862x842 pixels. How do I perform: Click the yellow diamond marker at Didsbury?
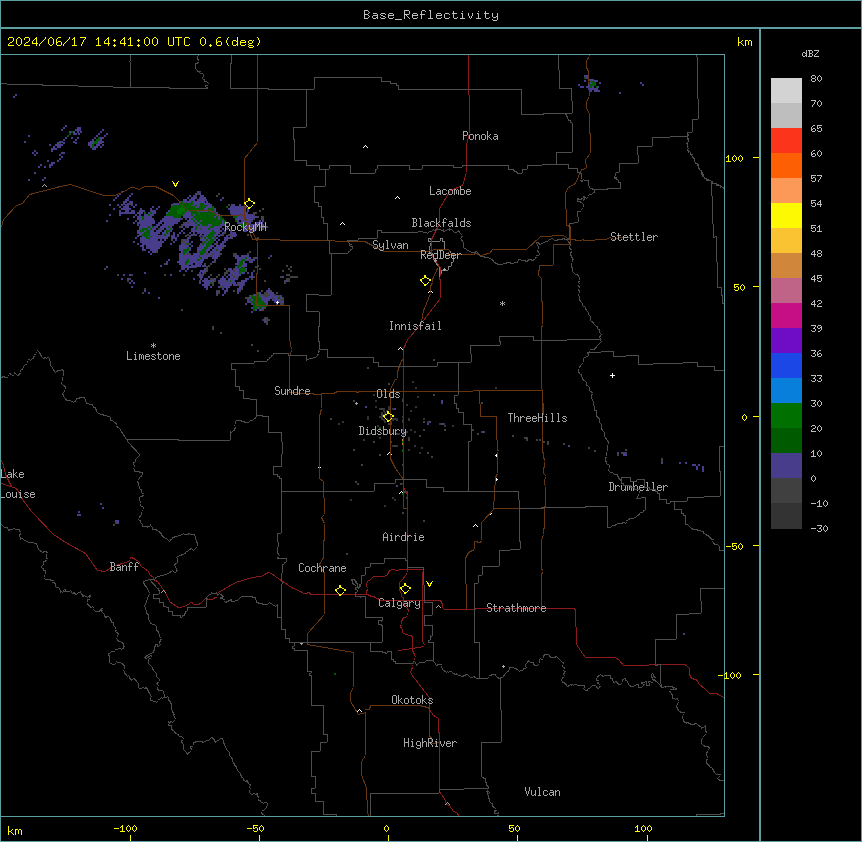(388, 417)
